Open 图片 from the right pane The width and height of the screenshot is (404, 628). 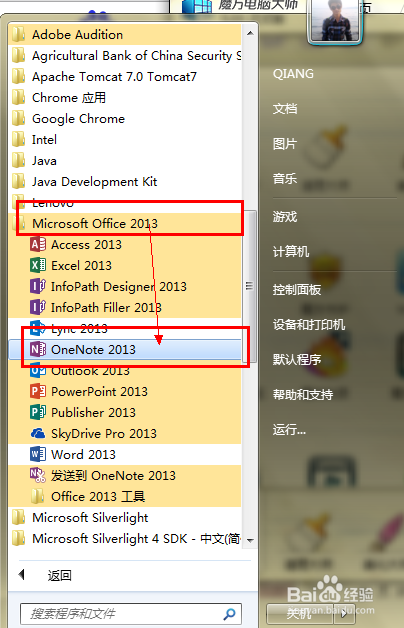(285, 143)
